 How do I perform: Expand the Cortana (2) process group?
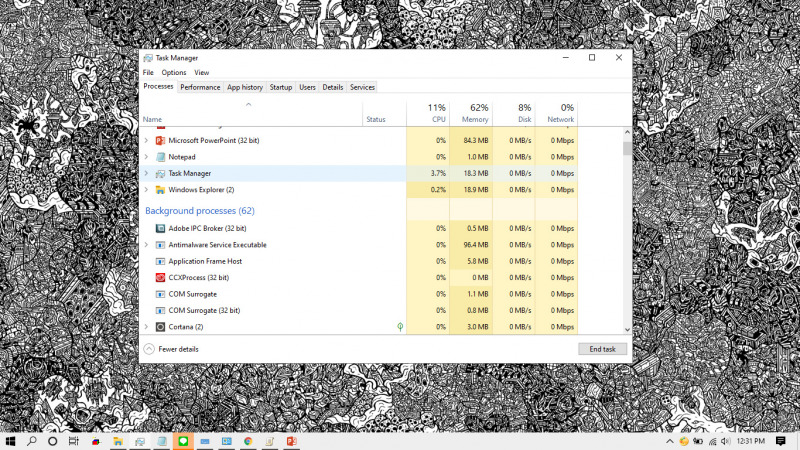146,327
